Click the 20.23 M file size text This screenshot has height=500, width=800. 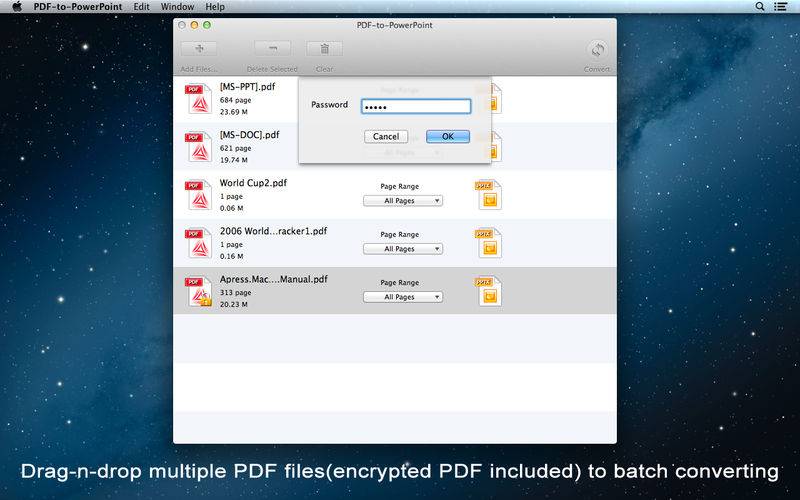pyautogui.click(x=234, y=305)
